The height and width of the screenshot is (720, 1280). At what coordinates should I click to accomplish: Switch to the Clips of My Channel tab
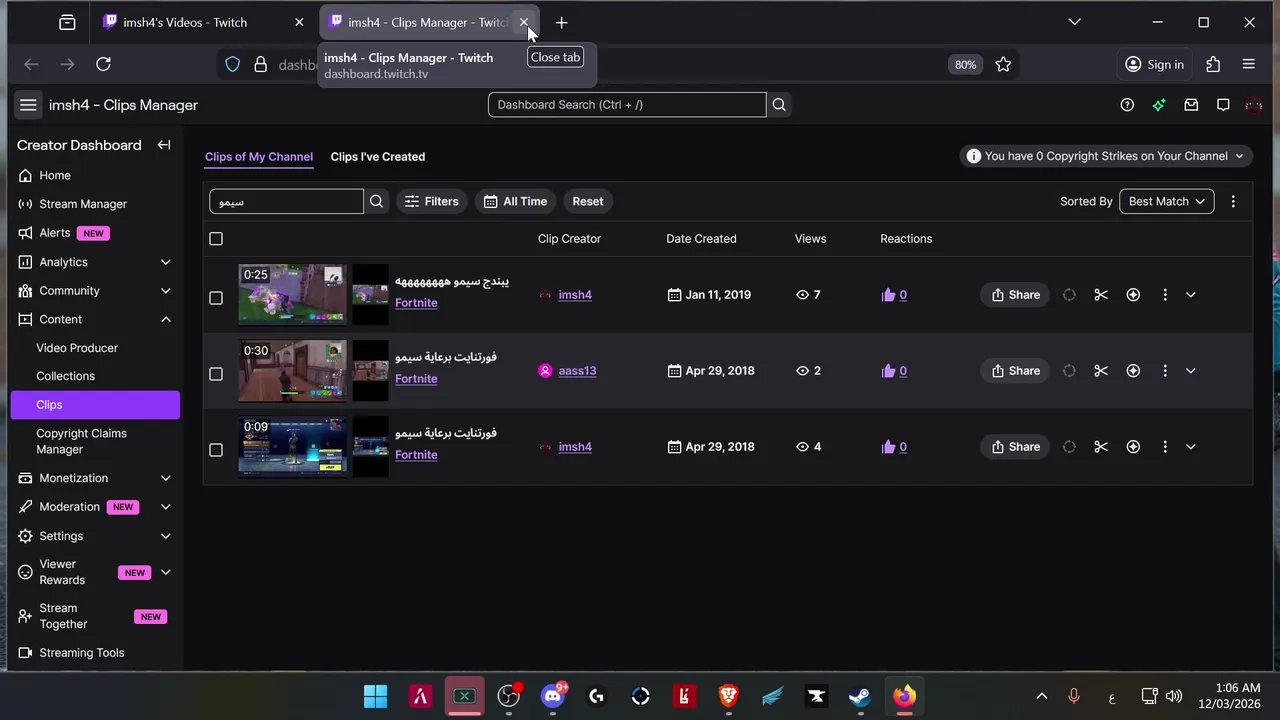pyautogui.click(x=259, y=157)
